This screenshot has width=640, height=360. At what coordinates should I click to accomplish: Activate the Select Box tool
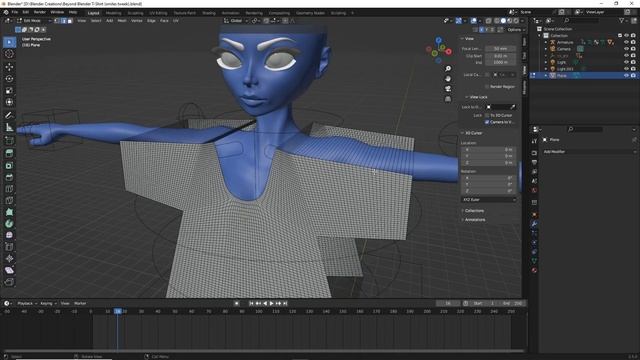[9, 42]
